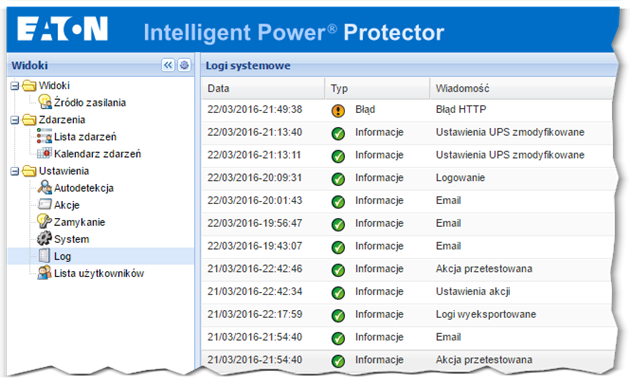Click the Widoki folder icon in tree
This screenshot has width=630, height=386.
29,85
